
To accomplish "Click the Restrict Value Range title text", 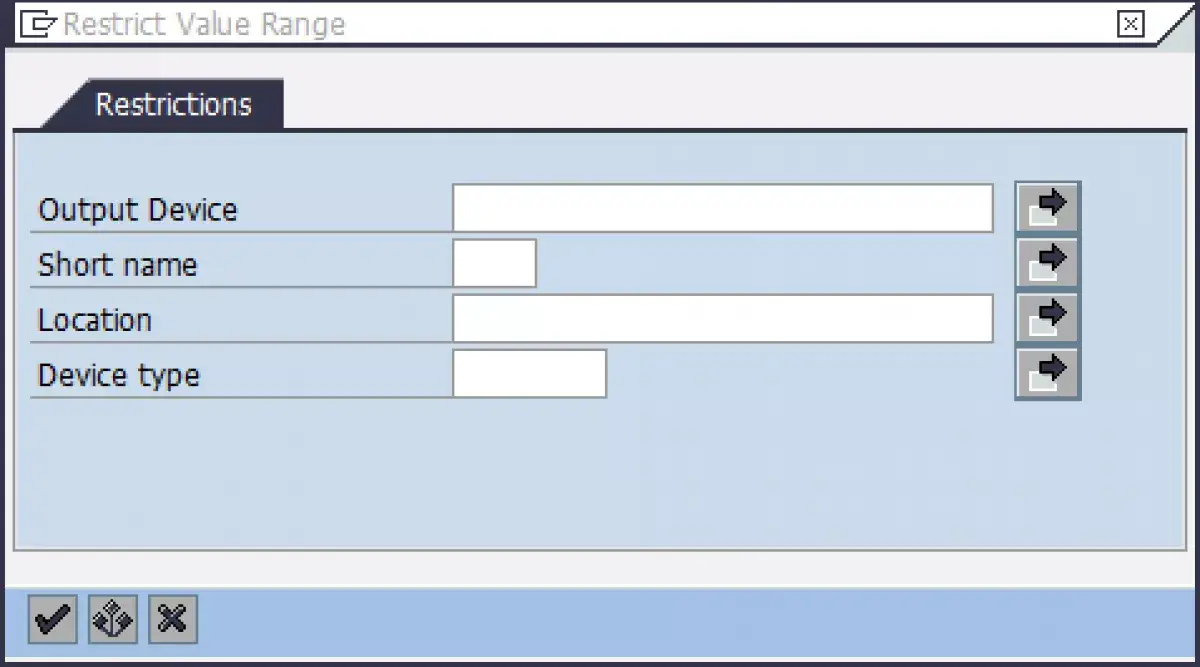I will tap(204, 24).
